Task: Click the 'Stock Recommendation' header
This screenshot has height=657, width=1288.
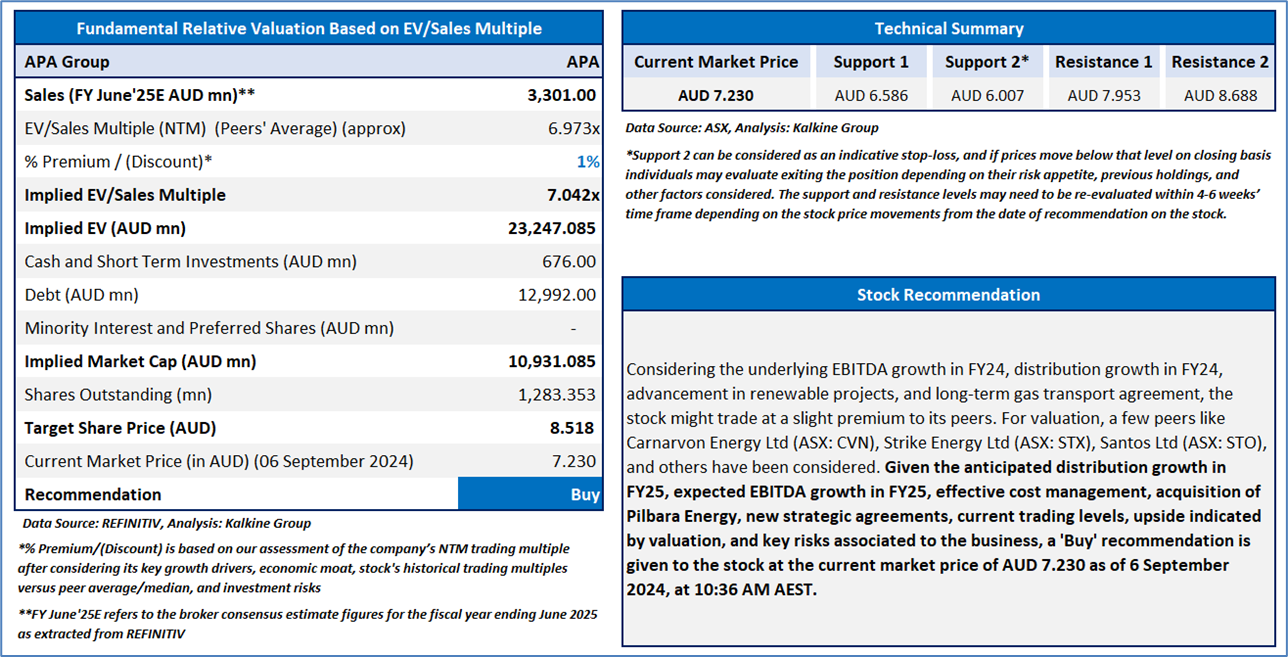Action: [x=948, y=295]
